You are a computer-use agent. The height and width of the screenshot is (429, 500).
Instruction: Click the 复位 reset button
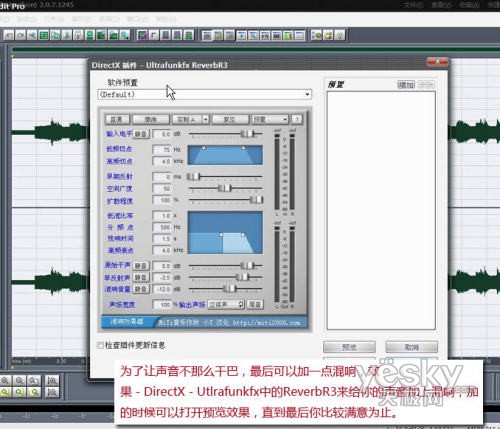pyautogui.click(x=230, y=119)
